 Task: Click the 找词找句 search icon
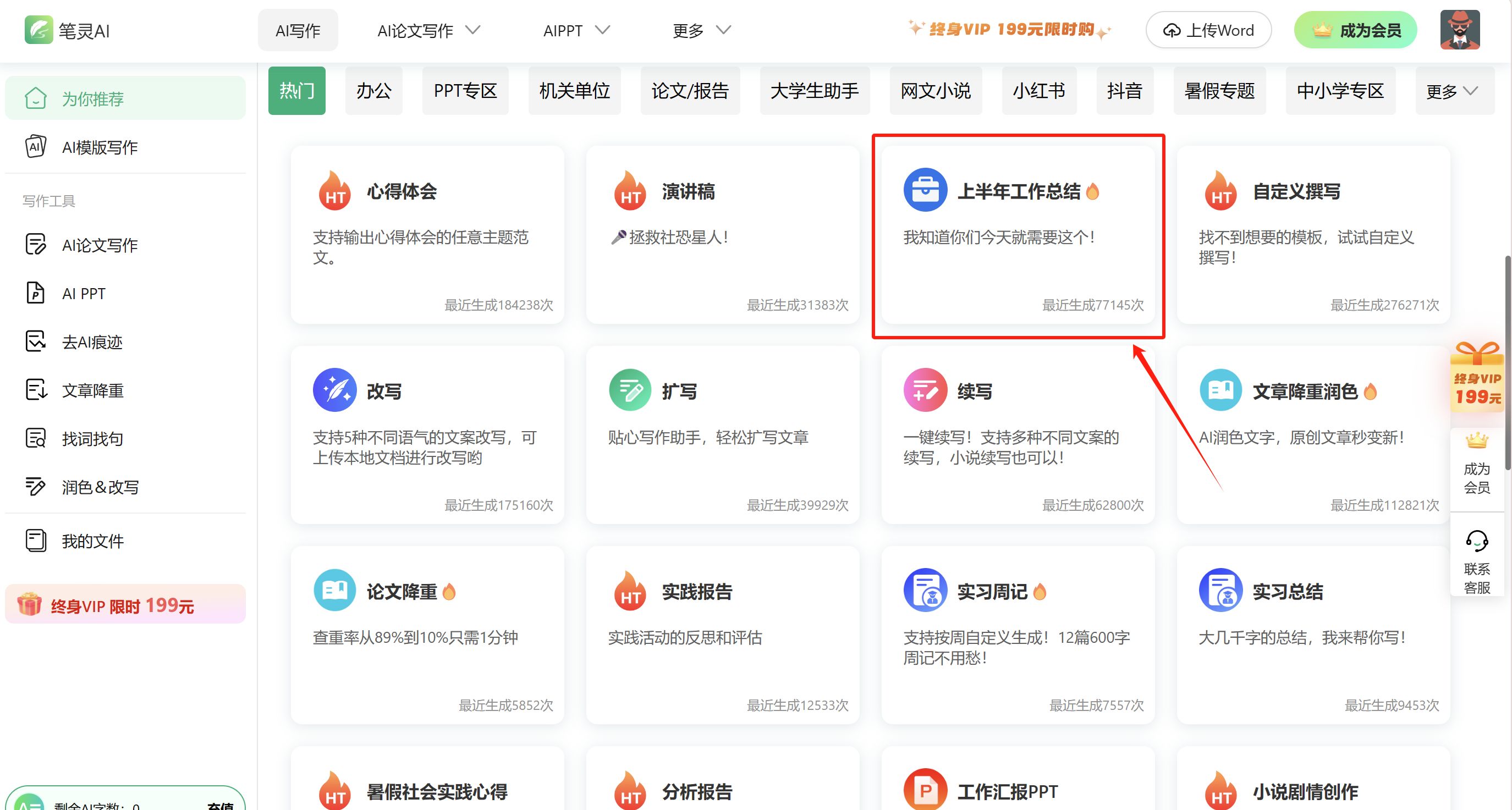(x=35, y=438)
